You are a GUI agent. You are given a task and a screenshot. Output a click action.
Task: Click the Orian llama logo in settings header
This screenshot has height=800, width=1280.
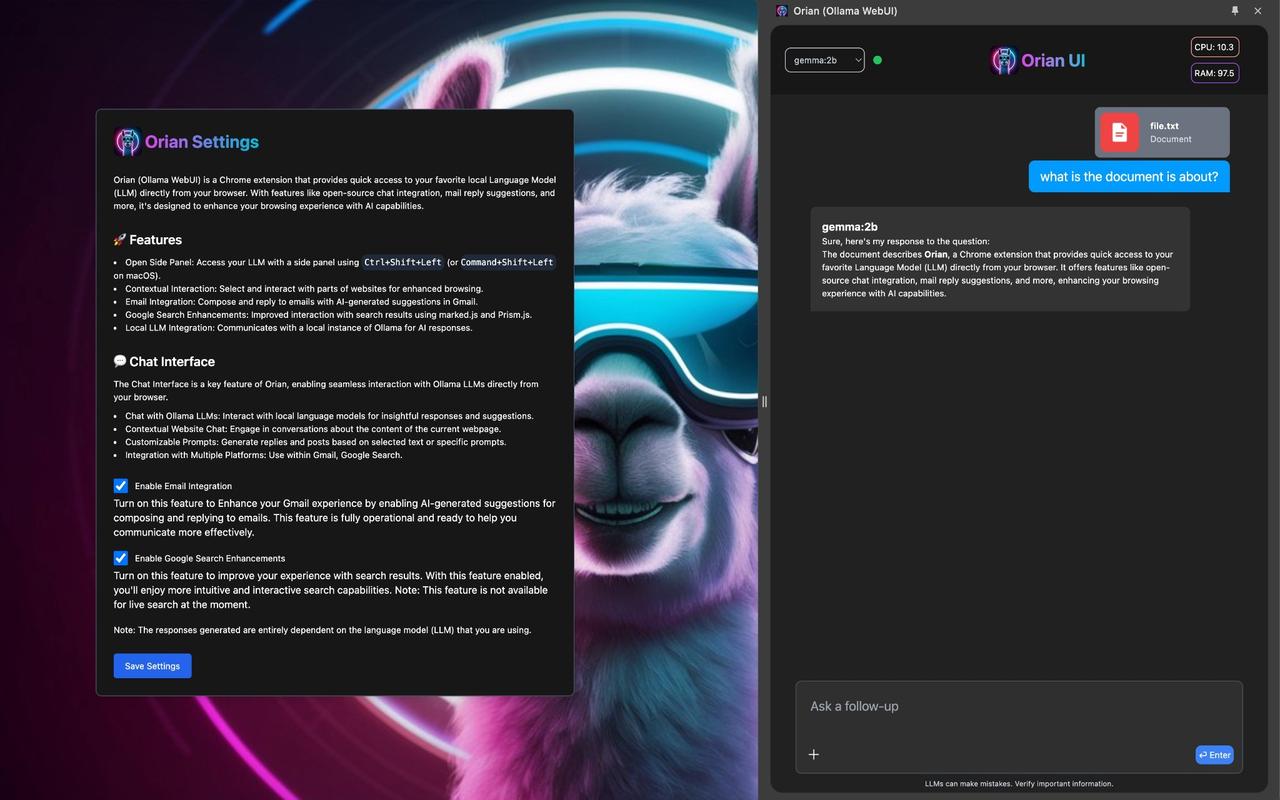(127, 142)
